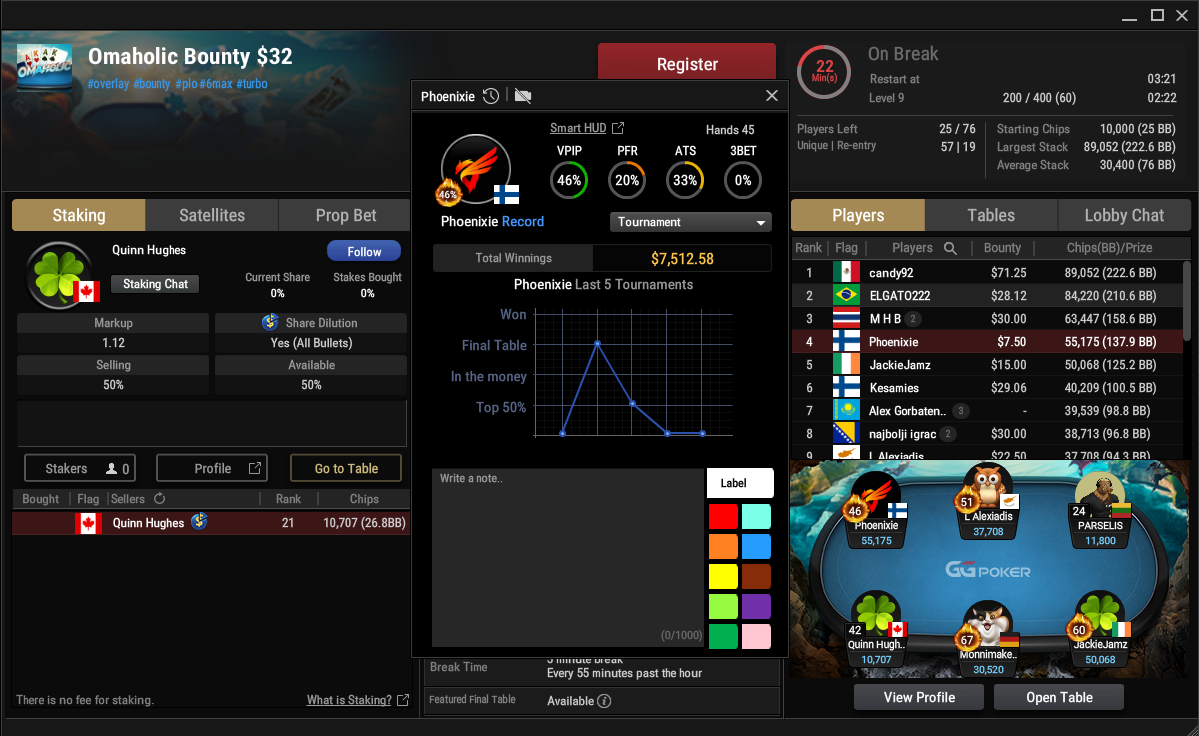Click the 3BET 0% stat circle
This screenshot has height=736, width=1199.
coord(742,180)
